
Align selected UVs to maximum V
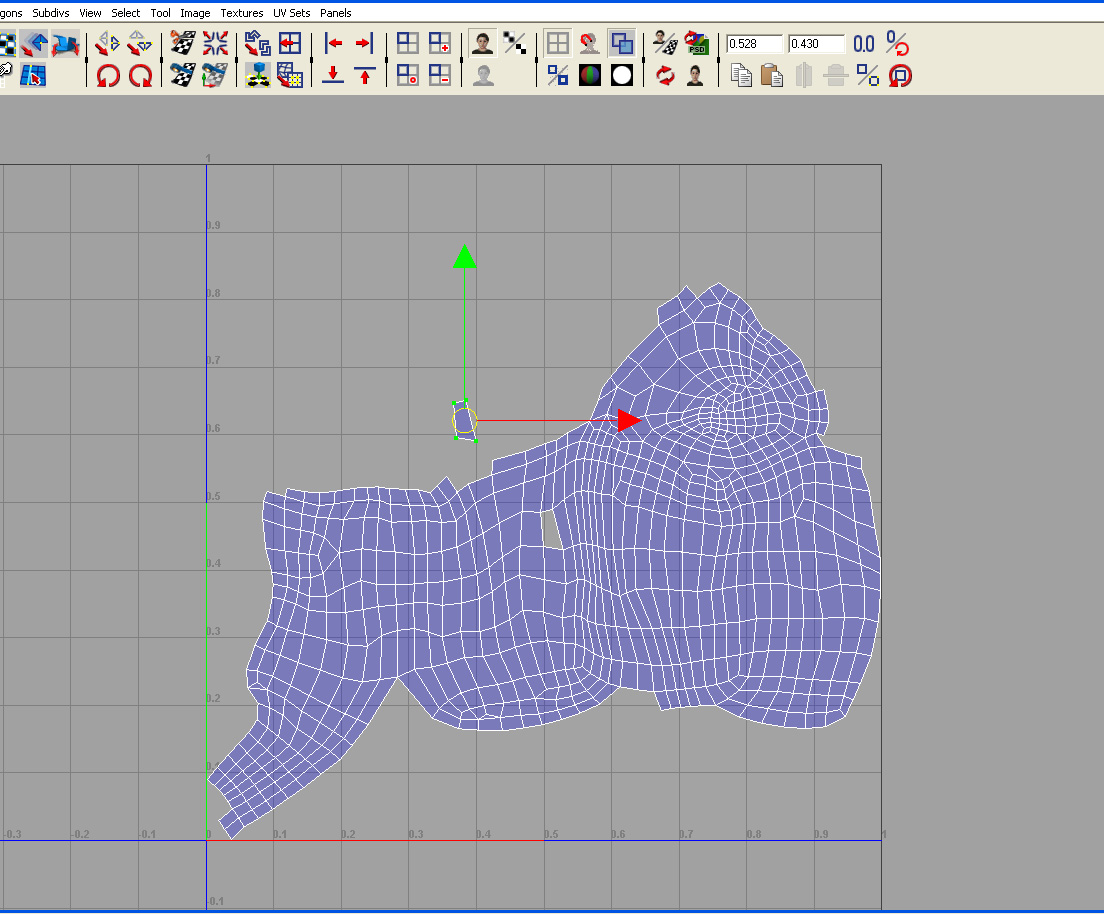point(365,76)
